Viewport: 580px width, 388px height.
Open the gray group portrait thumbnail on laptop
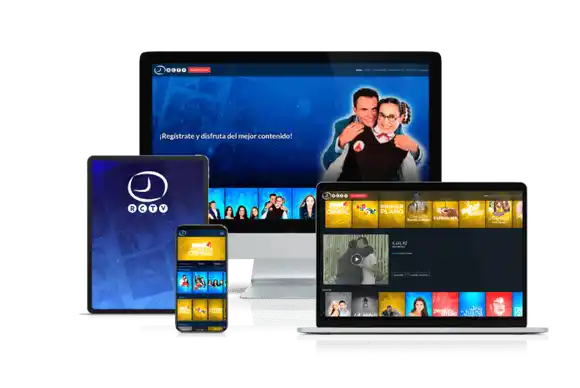click(x=419, y=214)
